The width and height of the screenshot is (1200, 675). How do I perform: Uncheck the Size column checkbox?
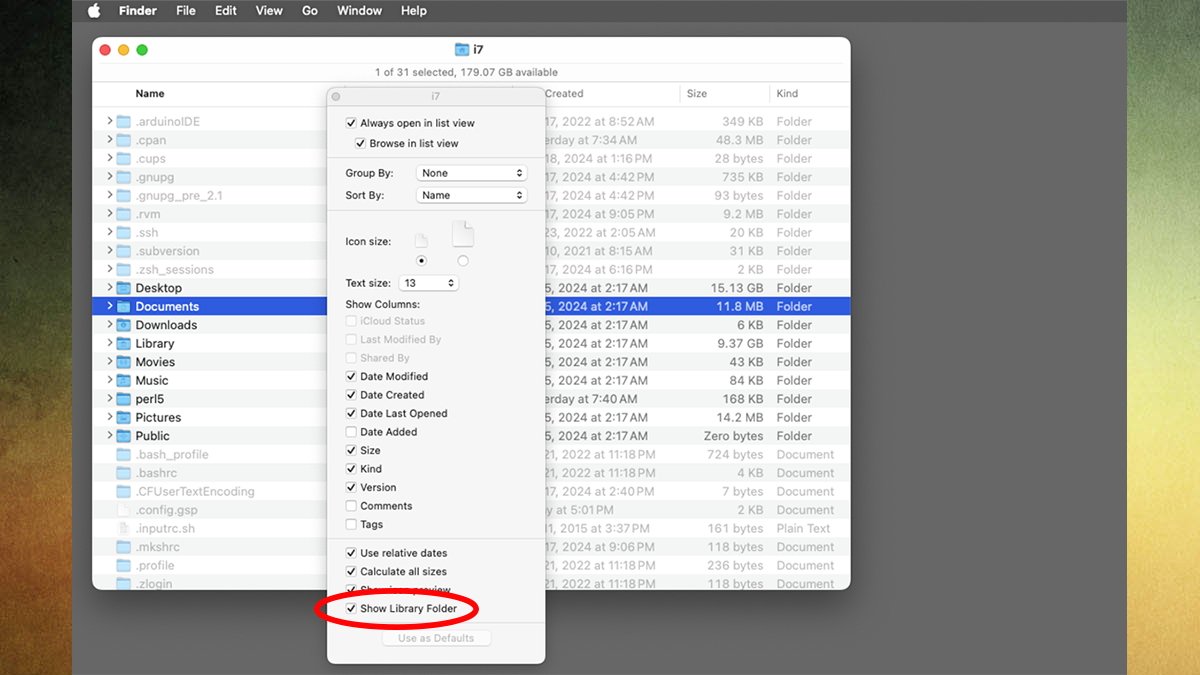click(x=351, y=451)
